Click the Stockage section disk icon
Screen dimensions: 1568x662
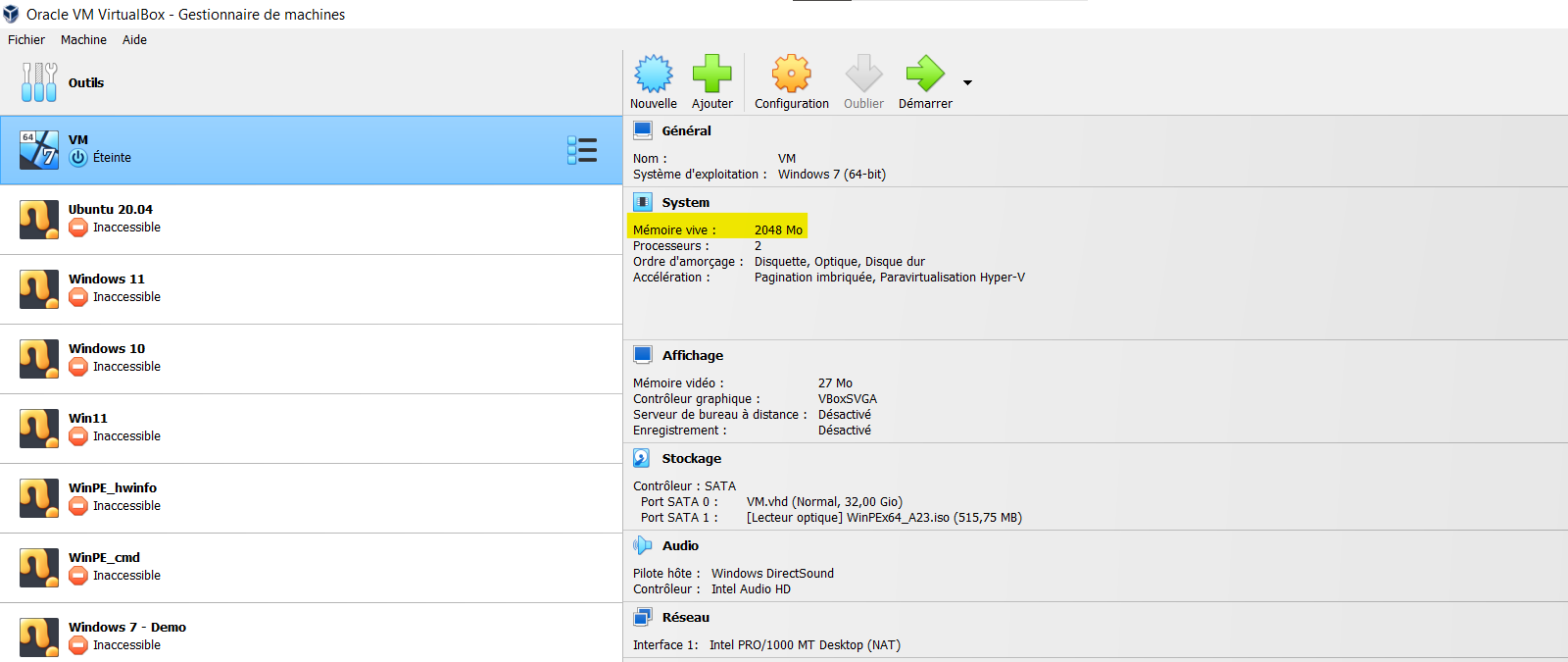pos(642,458)
